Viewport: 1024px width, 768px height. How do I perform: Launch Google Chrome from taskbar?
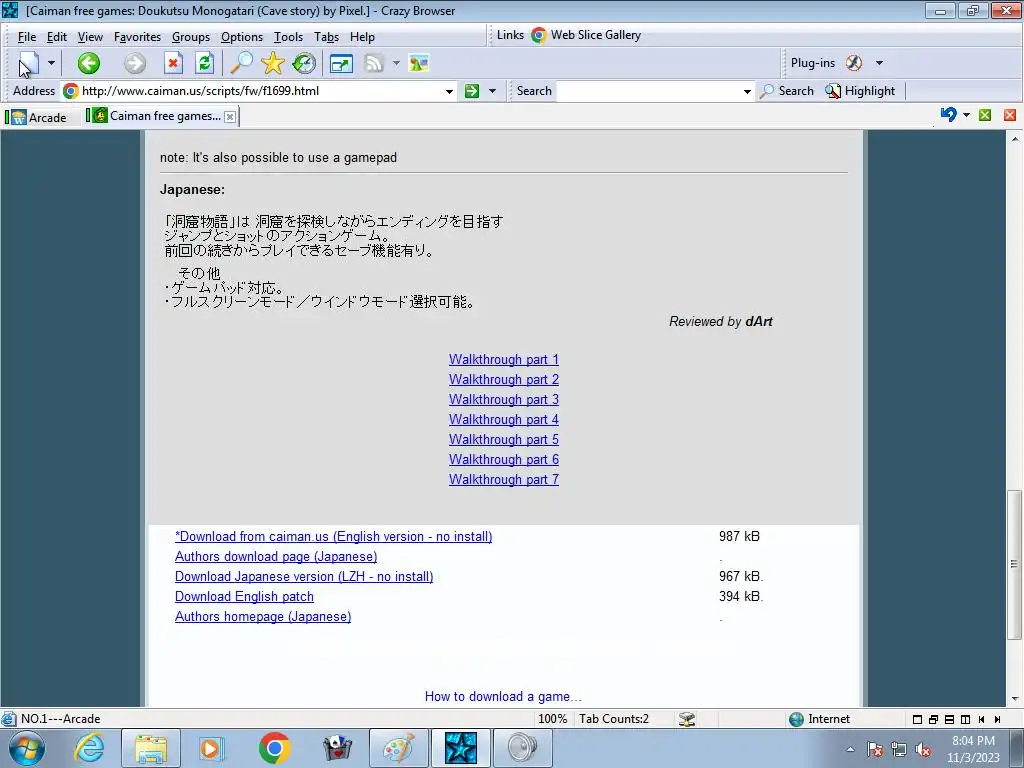coord(274,748)
